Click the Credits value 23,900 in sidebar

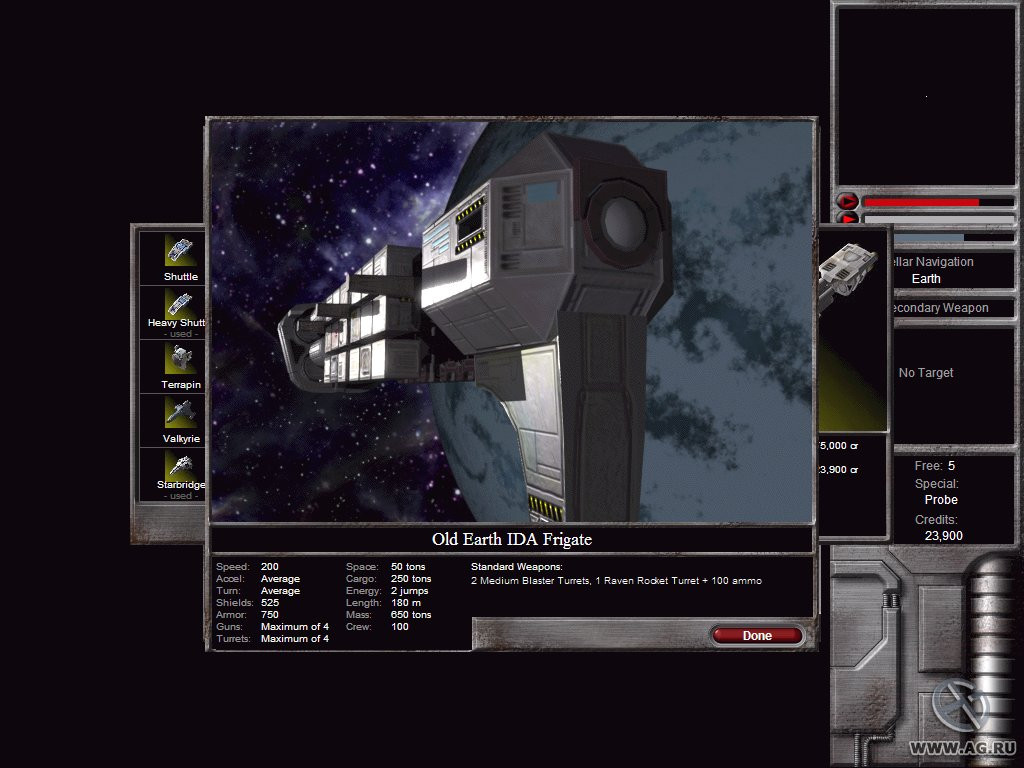(x=944, y=536)
